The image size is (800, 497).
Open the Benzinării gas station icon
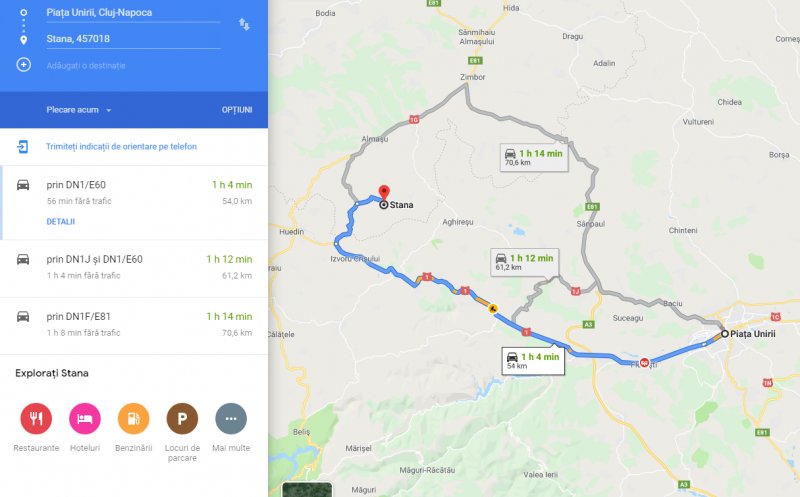133,418
